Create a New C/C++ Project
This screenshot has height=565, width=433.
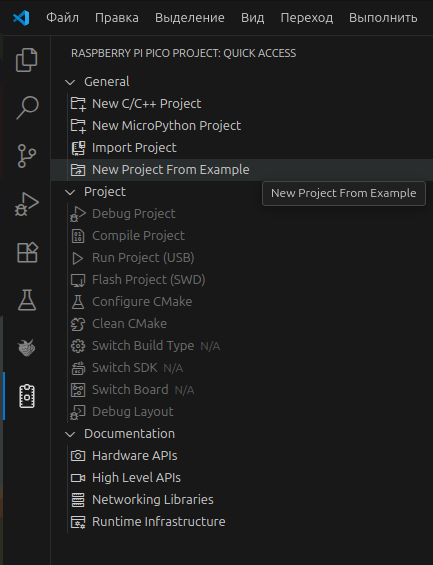pos(146,104)
